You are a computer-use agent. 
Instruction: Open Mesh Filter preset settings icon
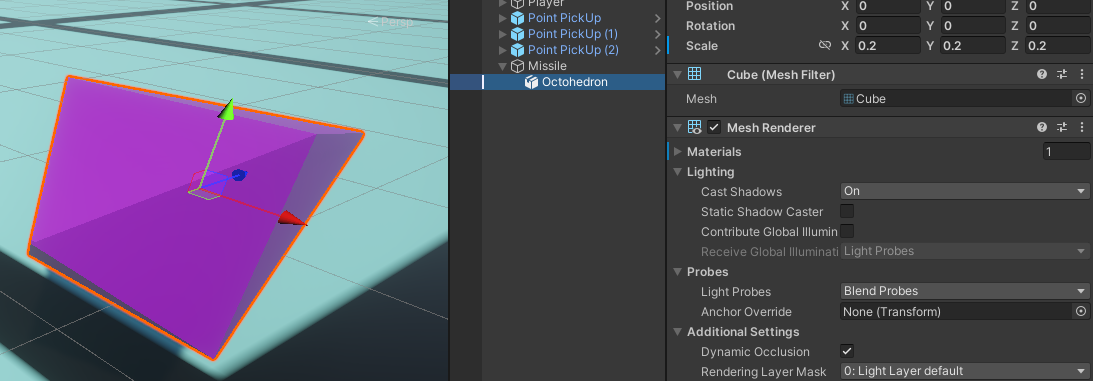coord(1062,75)
